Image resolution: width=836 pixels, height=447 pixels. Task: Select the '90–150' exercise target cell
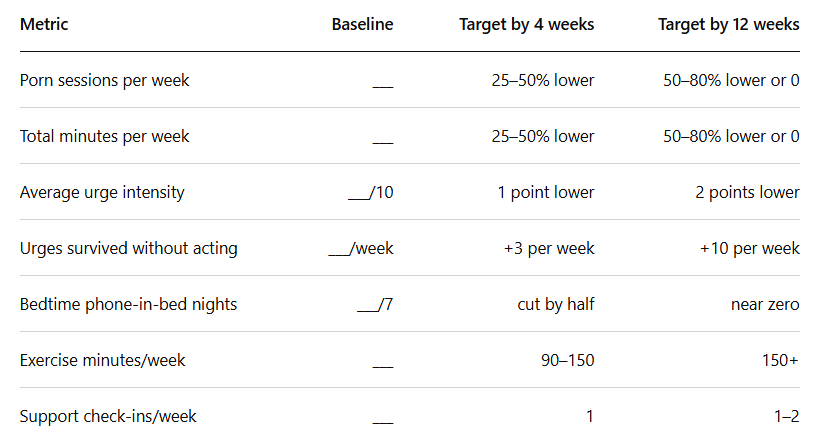click(x=568, y=361)
